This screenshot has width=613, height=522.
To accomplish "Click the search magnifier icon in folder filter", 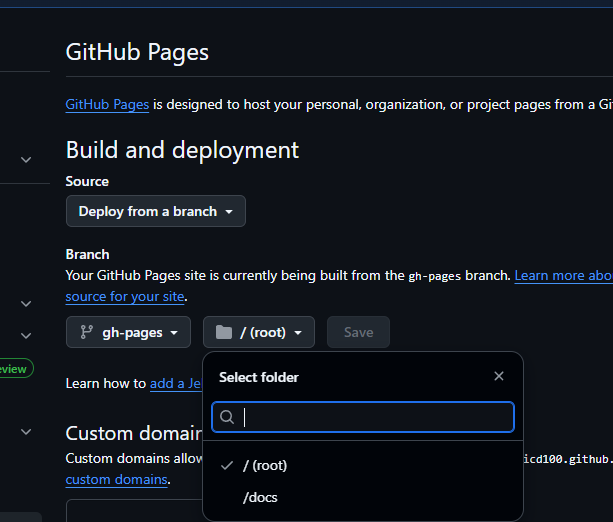I will click(227, 417).
